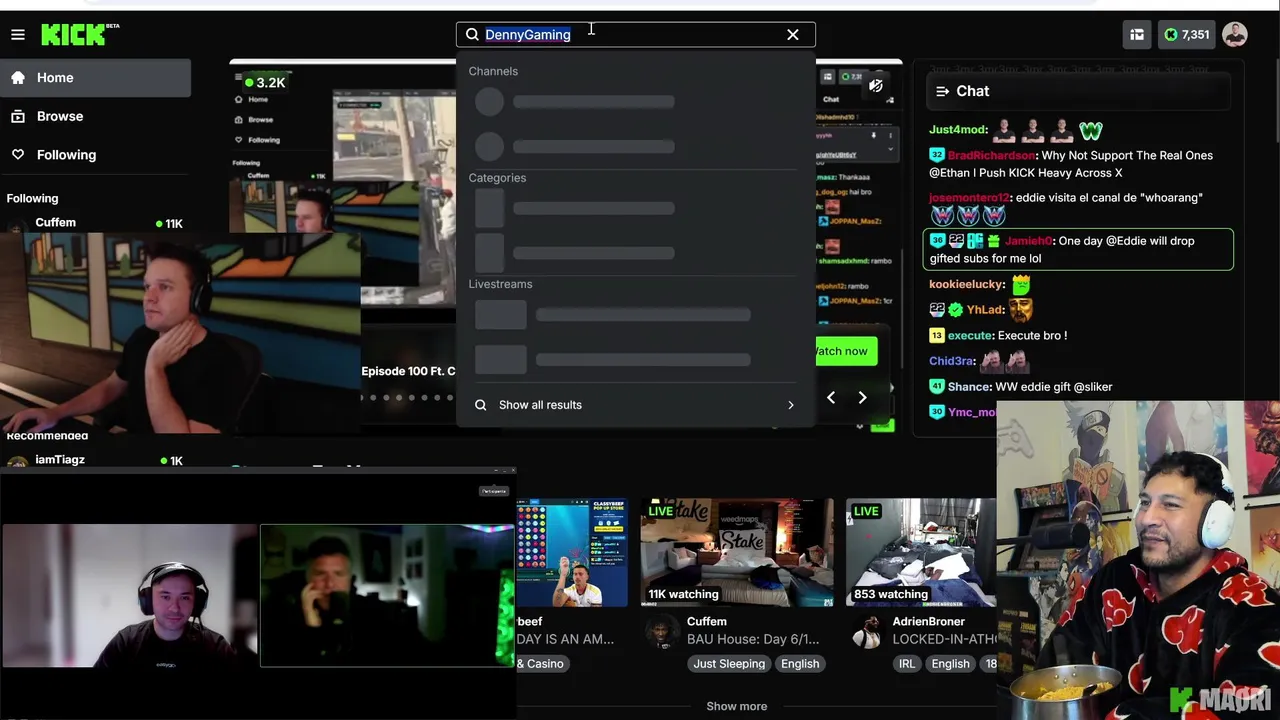
Task: Click the Channels heading in search results
Action: [493, 72]
